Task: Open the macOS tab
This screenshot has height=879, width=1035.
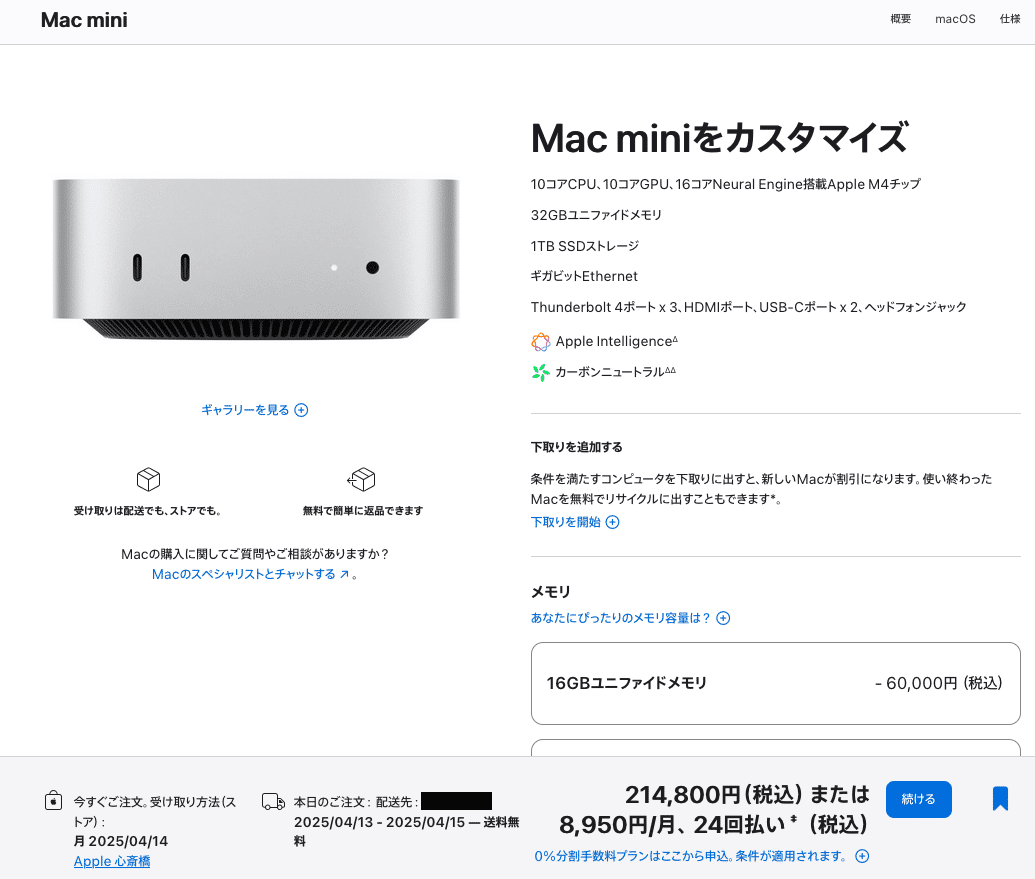Action: (955, 19)
